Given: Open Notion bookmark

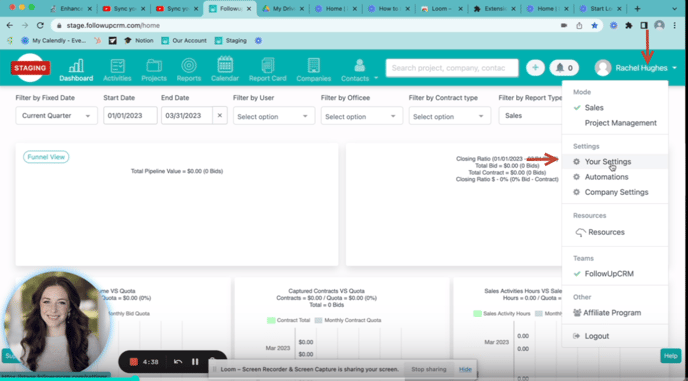Looking at the screenshot, I should tap(139, 40).
